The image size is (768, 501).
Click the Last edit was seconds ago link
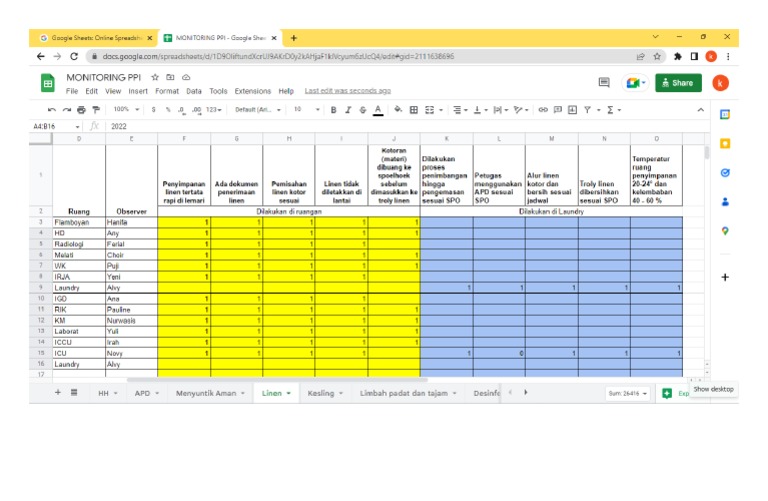(x=348, y=91)
